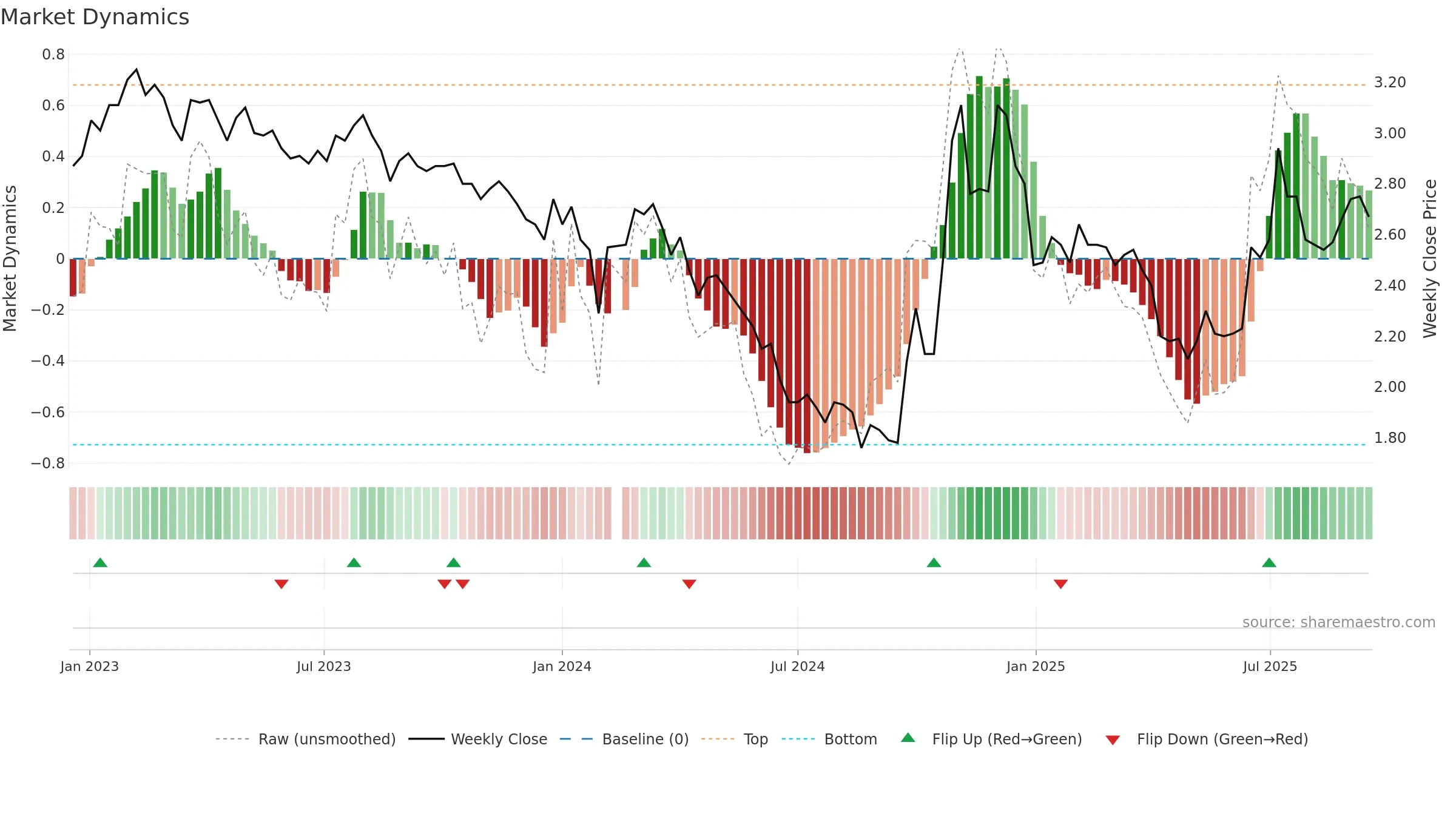Toggle the Flip Up (Red→Green) legend entry
The height and width of the screenshot is (819, 1456).
coord(992,739)
